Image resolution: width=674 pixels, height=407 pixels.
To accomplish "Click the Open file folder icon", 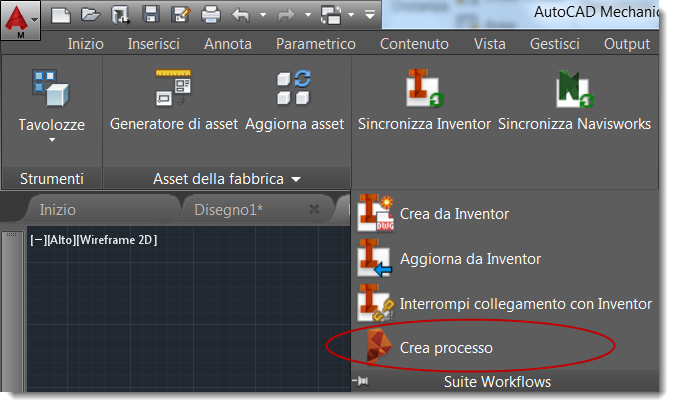I will coord(91,15).
